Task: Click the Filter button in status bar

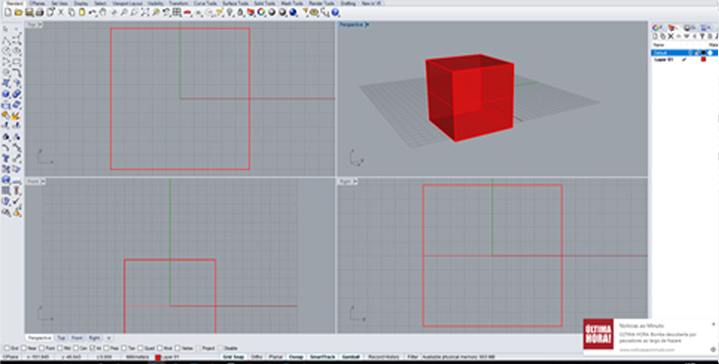Action: coord(413,357)
